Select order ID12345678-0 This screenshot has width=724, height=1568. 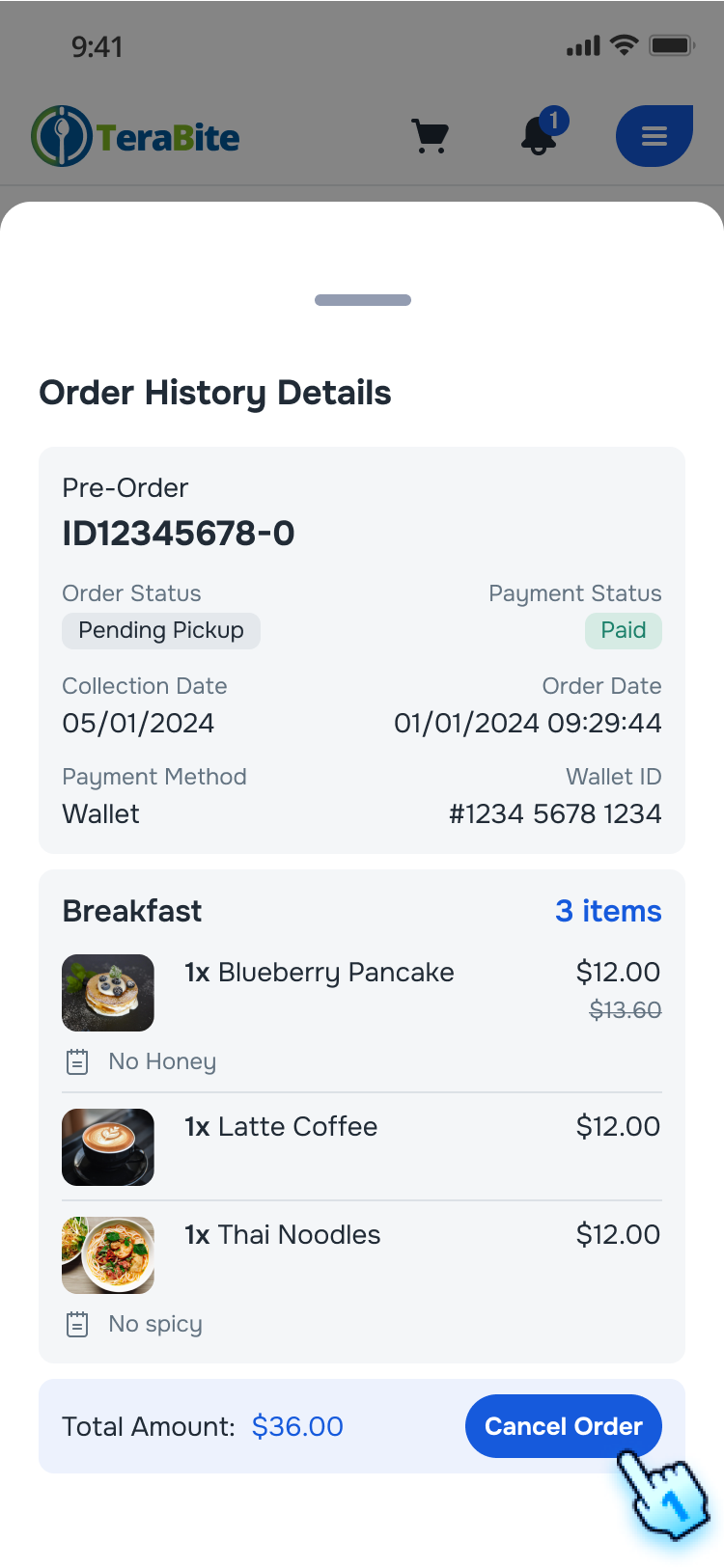point(178,533)
